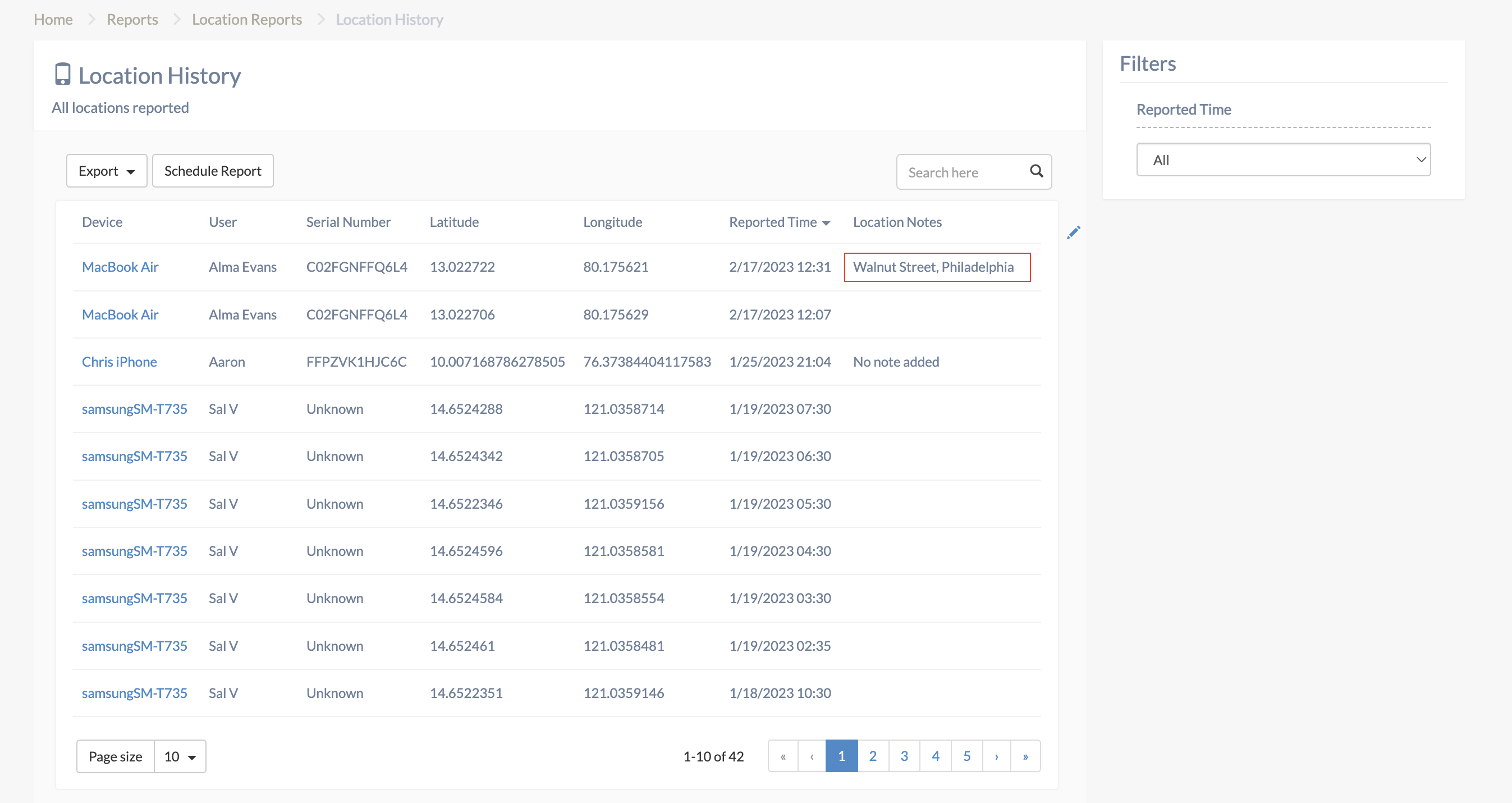The width and height of the screenshot is (1512, 803).
Task: Sort by Reported Time column header
Action: tap(780, 222)
